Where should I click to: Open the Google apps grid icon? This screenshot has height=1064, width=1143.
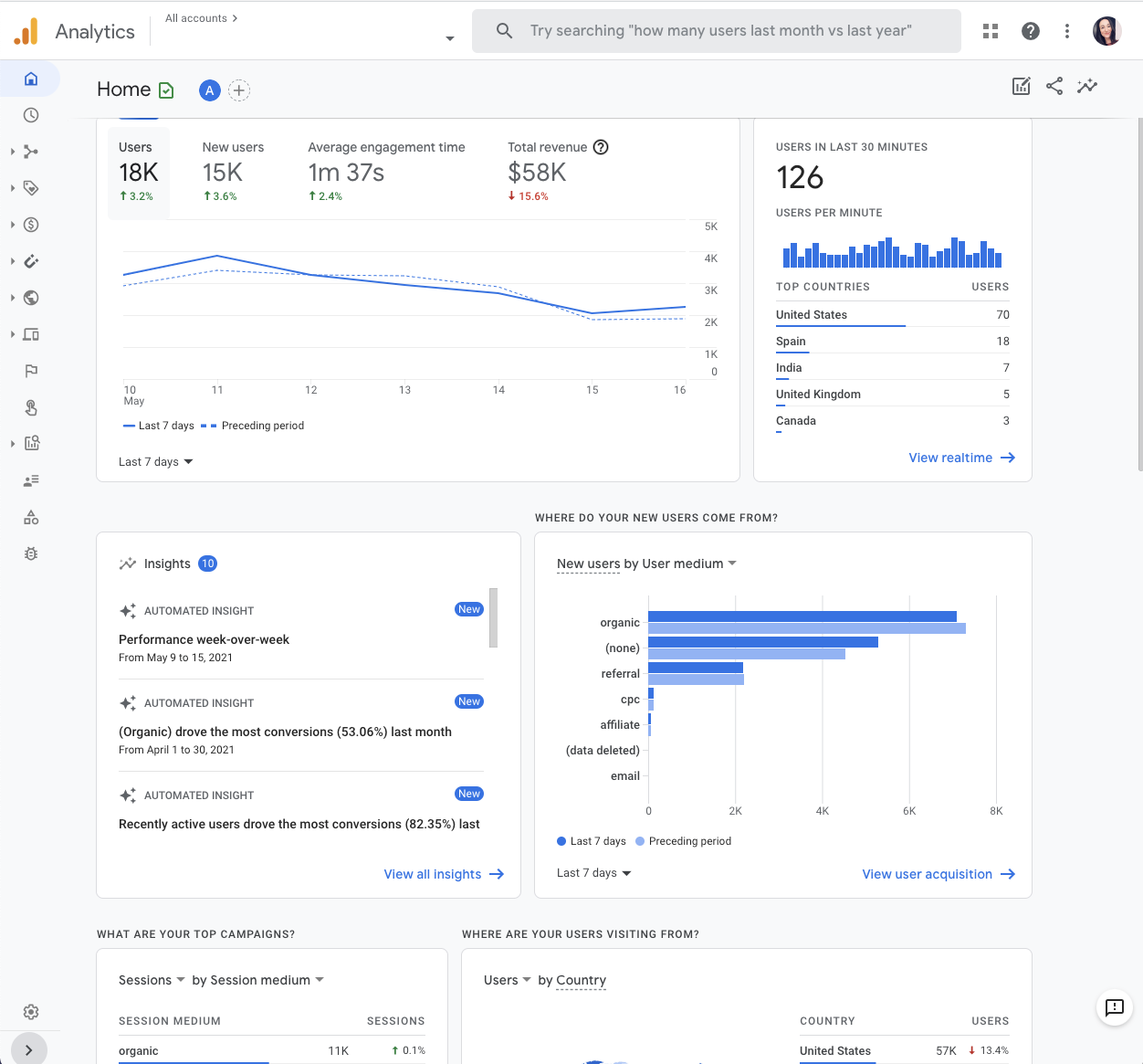(x=990, y=30)
